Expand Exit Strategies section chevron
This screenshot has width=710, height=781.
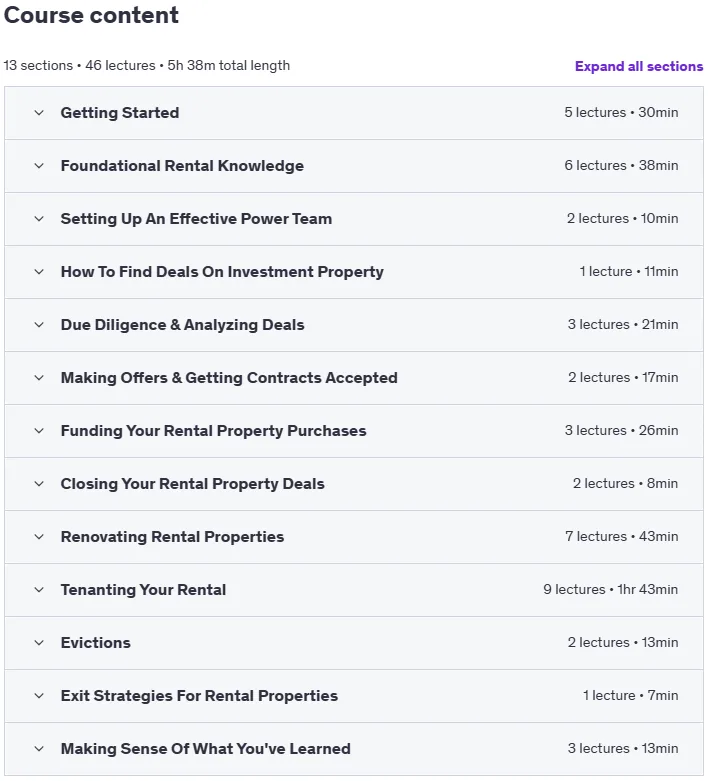(39, 696)
